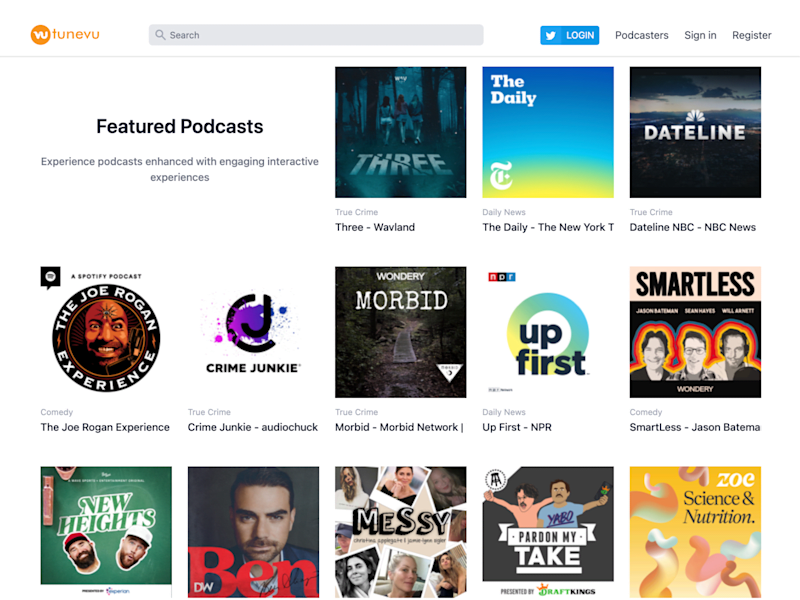Focus the Search input field

tap(316, 35)
